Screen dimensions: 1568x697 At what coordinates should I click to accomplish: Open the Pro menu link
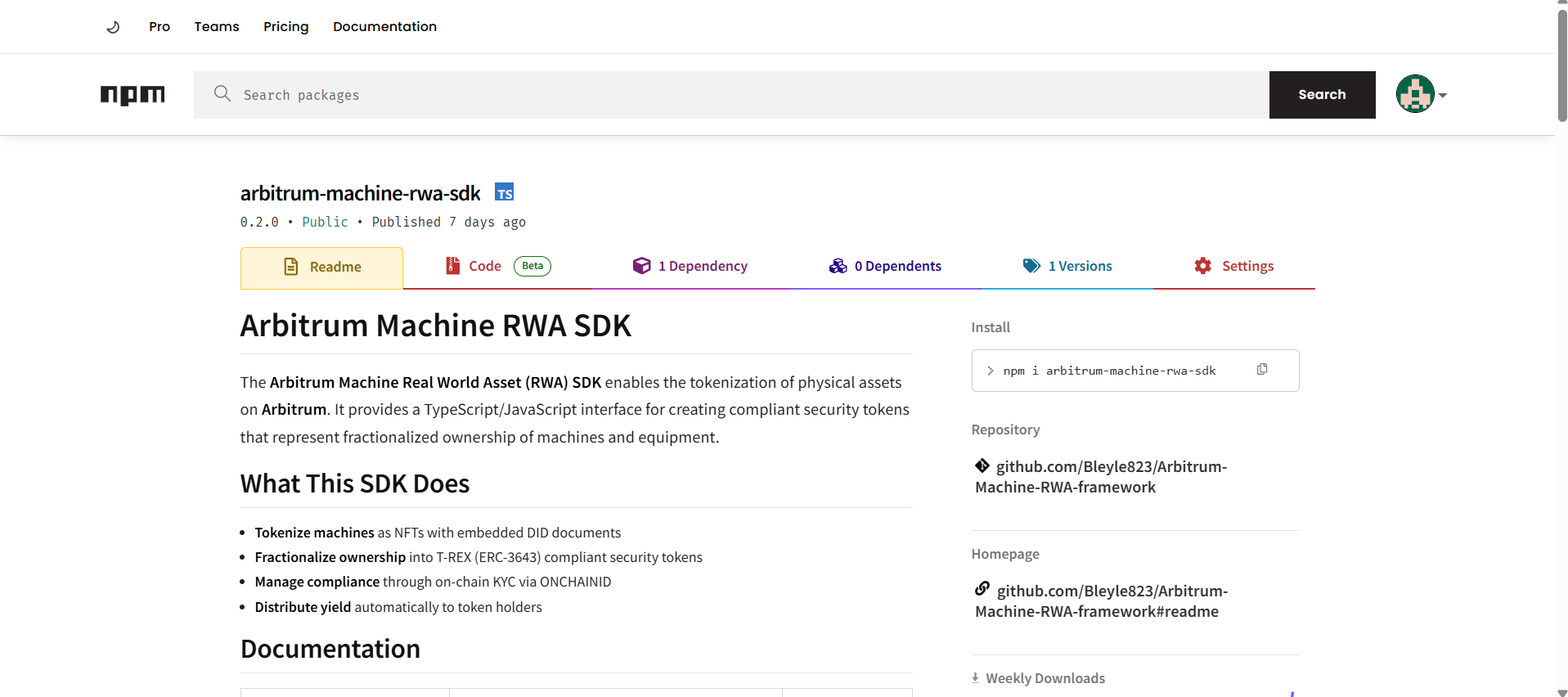click(x=159, y=27)
